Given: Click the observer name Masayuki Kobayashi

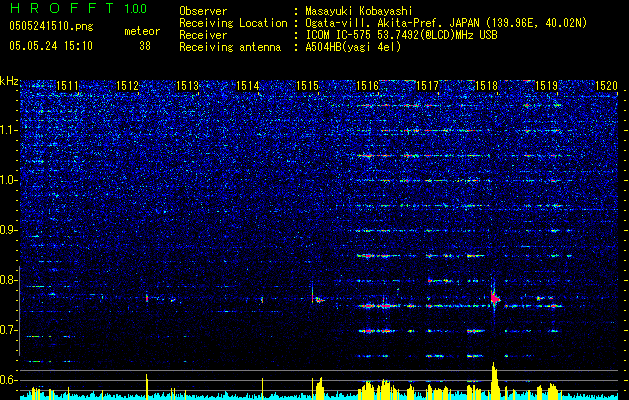Looking at the screenshot, I should tap(359, 11).
